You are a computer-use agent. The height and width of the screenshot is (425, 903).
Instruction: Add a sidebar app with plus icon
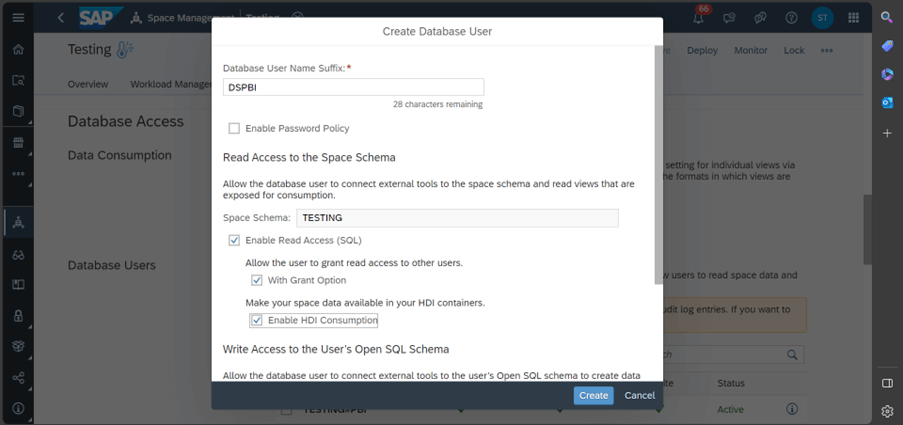point(887,133)
